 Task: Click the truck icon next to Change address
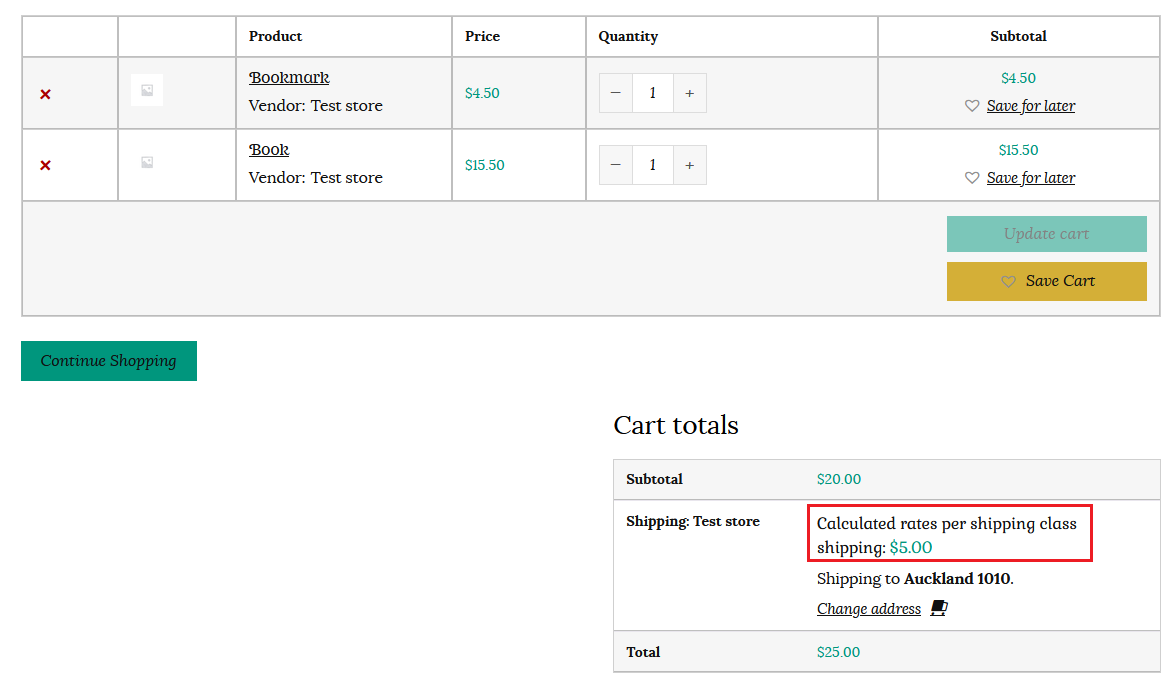point(939,608)
